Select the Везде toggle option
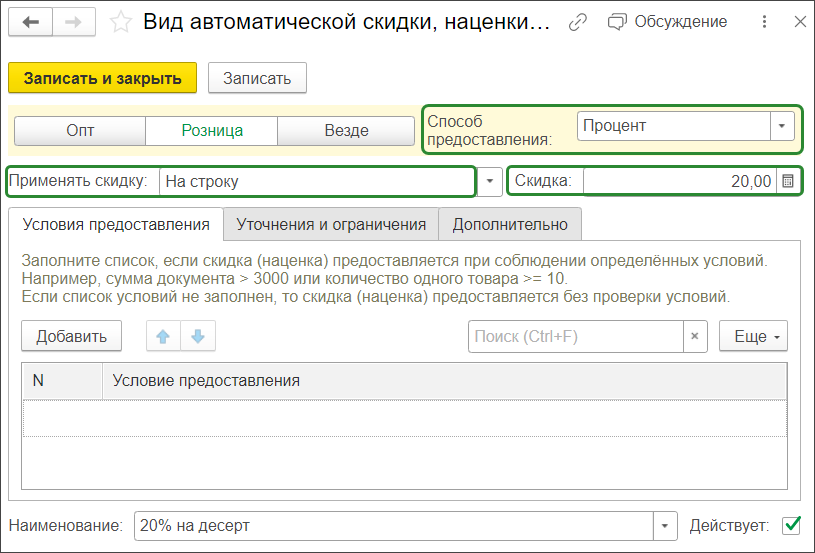815x553 pixels. pos(346,130)
